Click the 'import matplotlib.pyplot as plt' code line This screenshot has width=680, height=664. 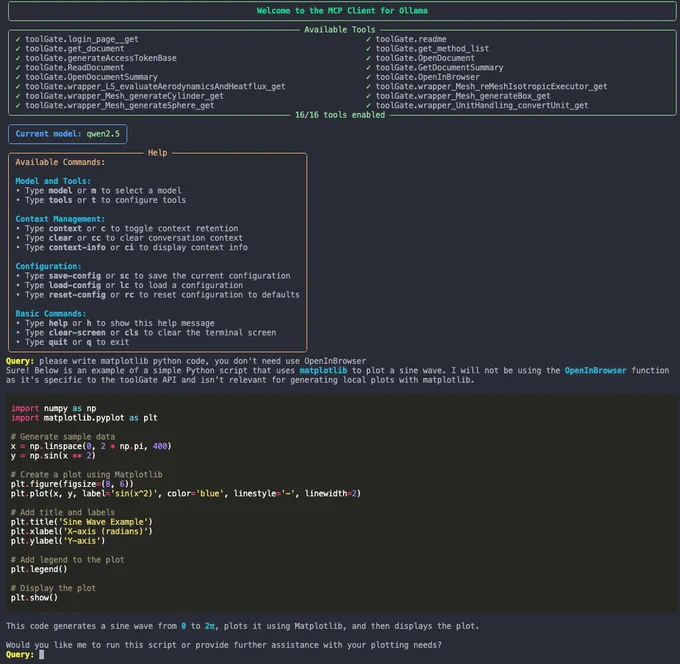(84, 418)
